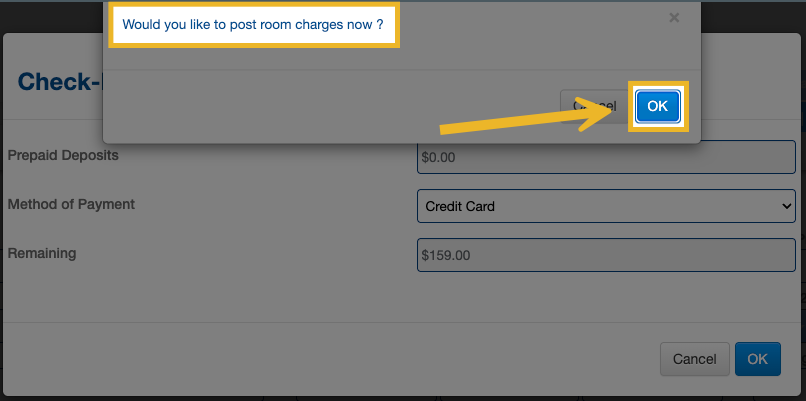Click the Remaining label

point(42,253)
